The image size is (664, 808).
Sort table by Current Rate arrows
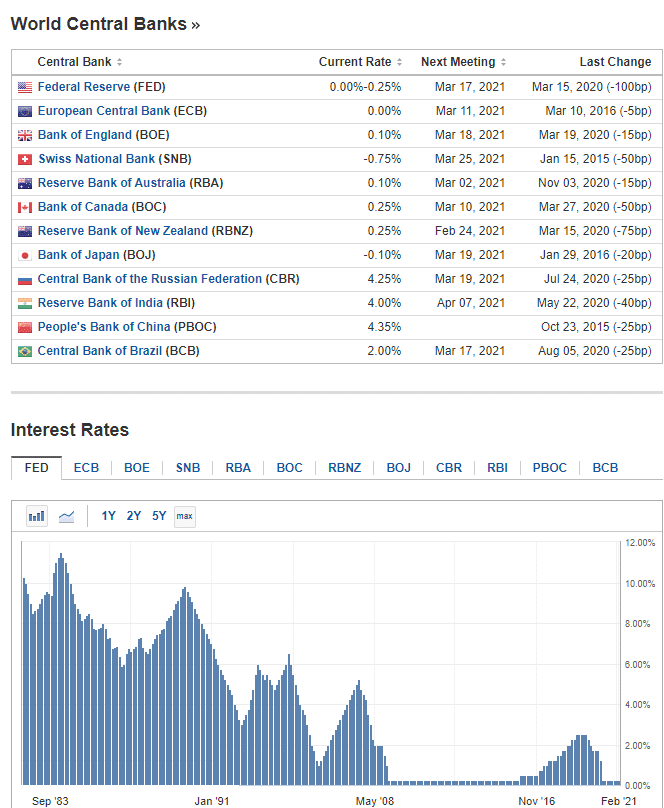[x=399, y=62]
